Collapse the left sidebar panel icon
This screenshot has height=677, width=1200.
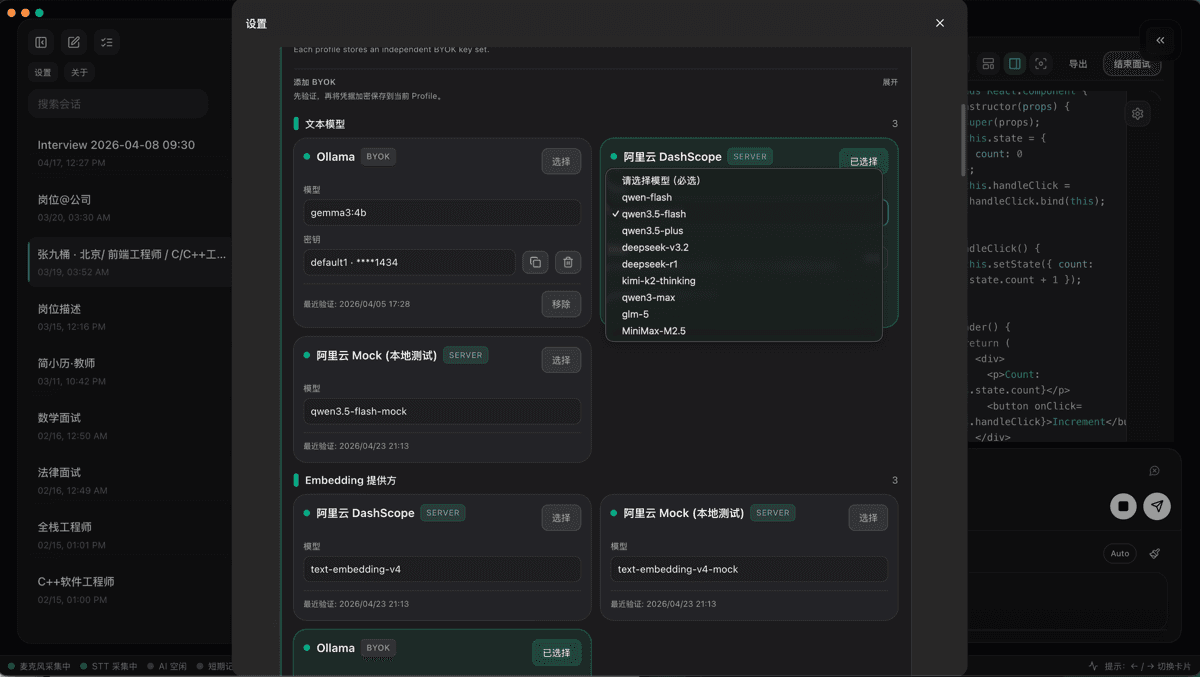41,42
